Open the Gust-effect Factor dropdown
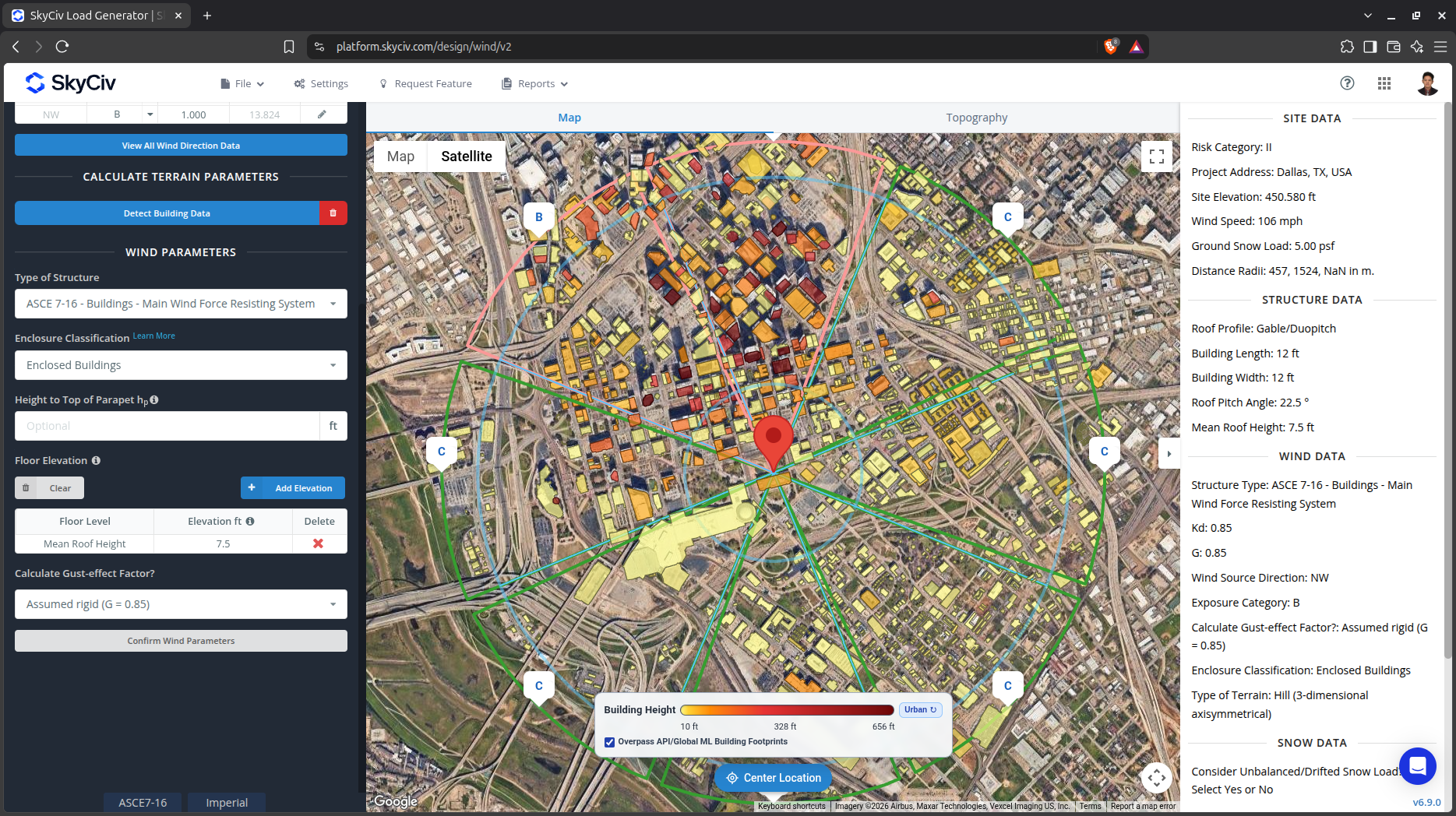Screen dimensions: 1456x816 [181, 604]
